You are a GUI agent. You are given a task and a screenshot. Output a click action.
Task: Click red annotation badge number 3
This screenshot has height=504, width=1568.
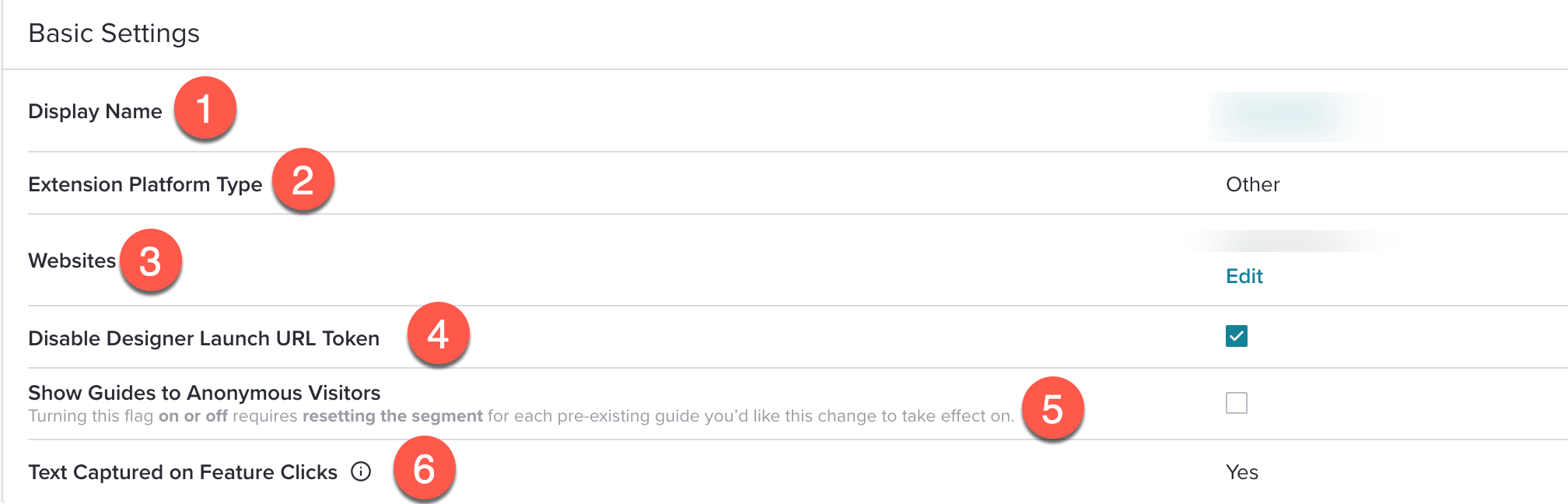click(x=150, y=261)
